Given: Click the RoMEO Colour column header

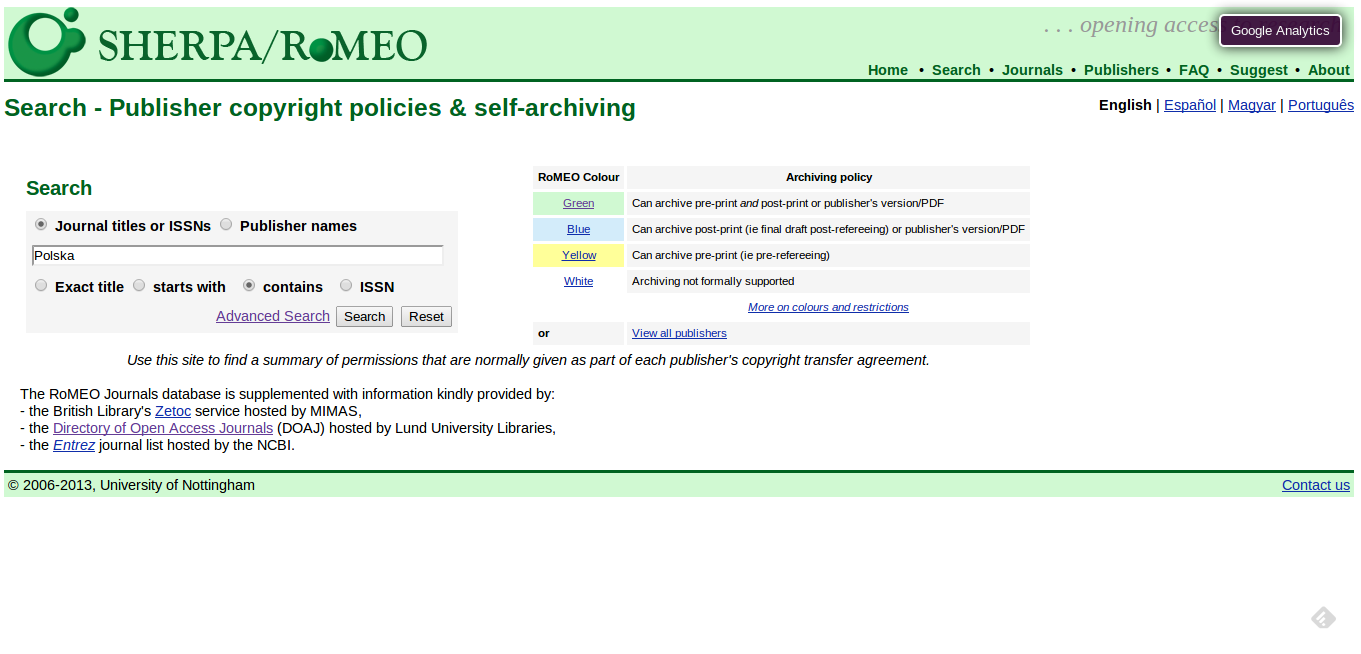Looking at the screenshot, I should 578,177.
